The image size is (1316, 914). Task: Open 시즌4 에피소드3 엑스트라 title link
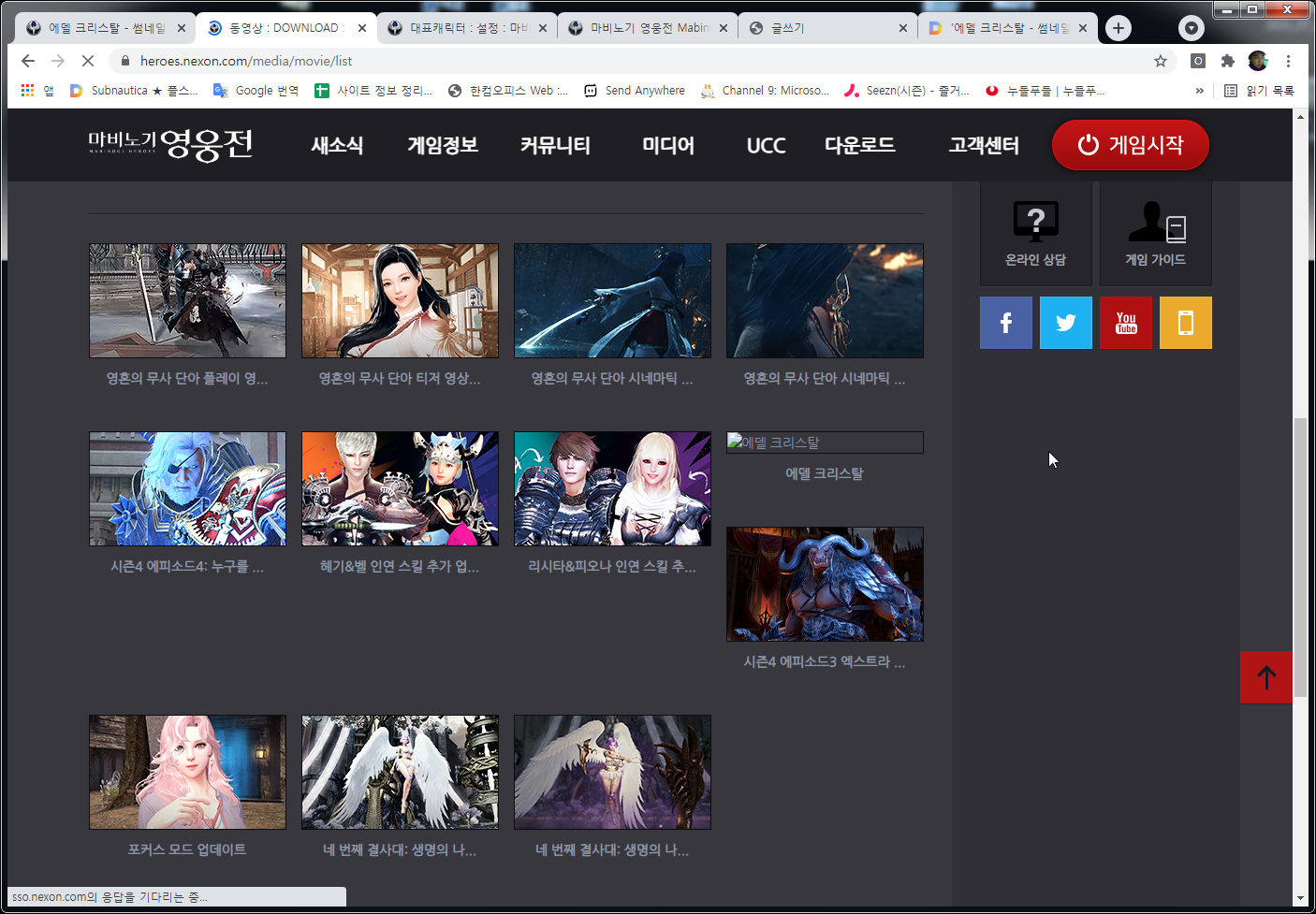tap(825, 662)
